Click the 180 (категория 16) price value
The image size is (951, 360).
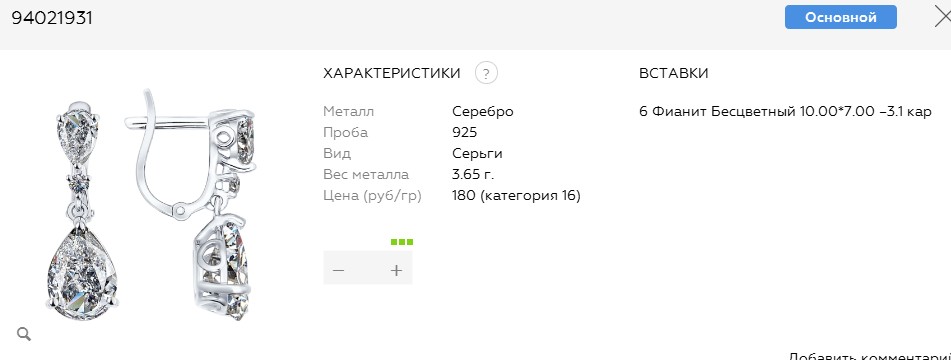click(516, 196)
